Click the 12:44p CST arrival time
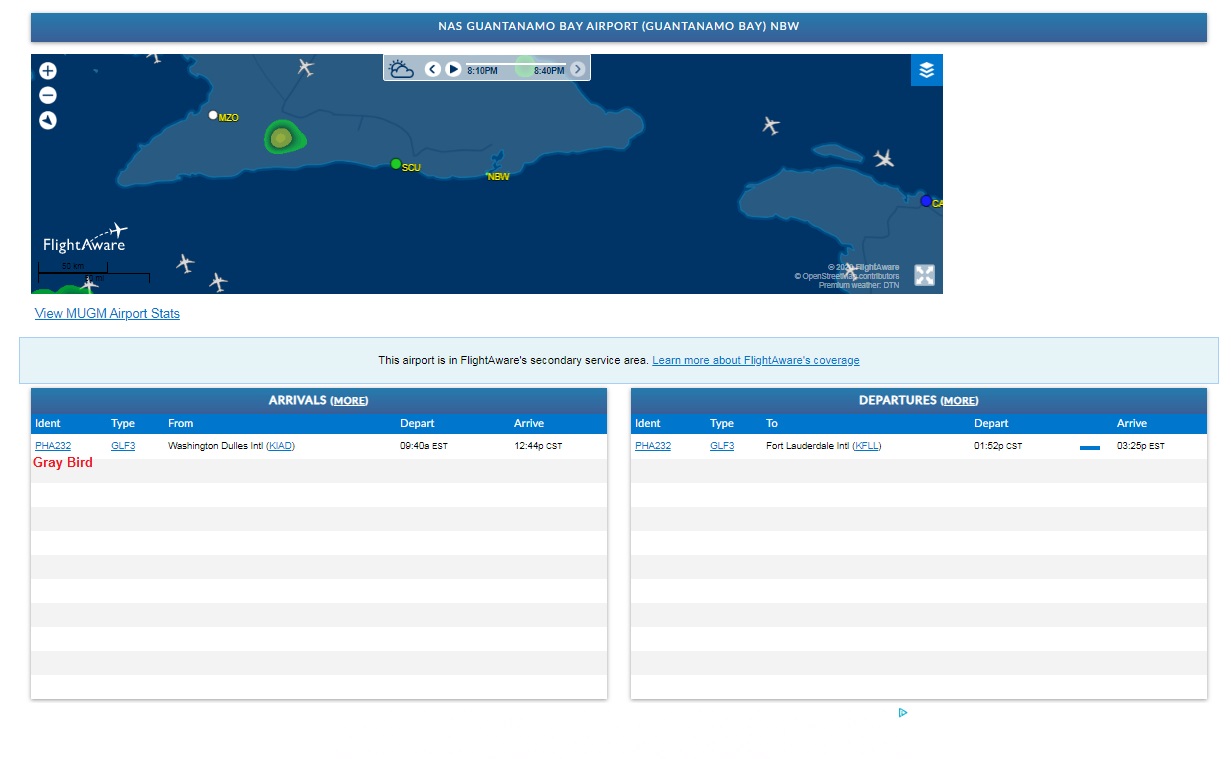Image resolution: width=1231 pixels, height=759 pixels. 538,446
